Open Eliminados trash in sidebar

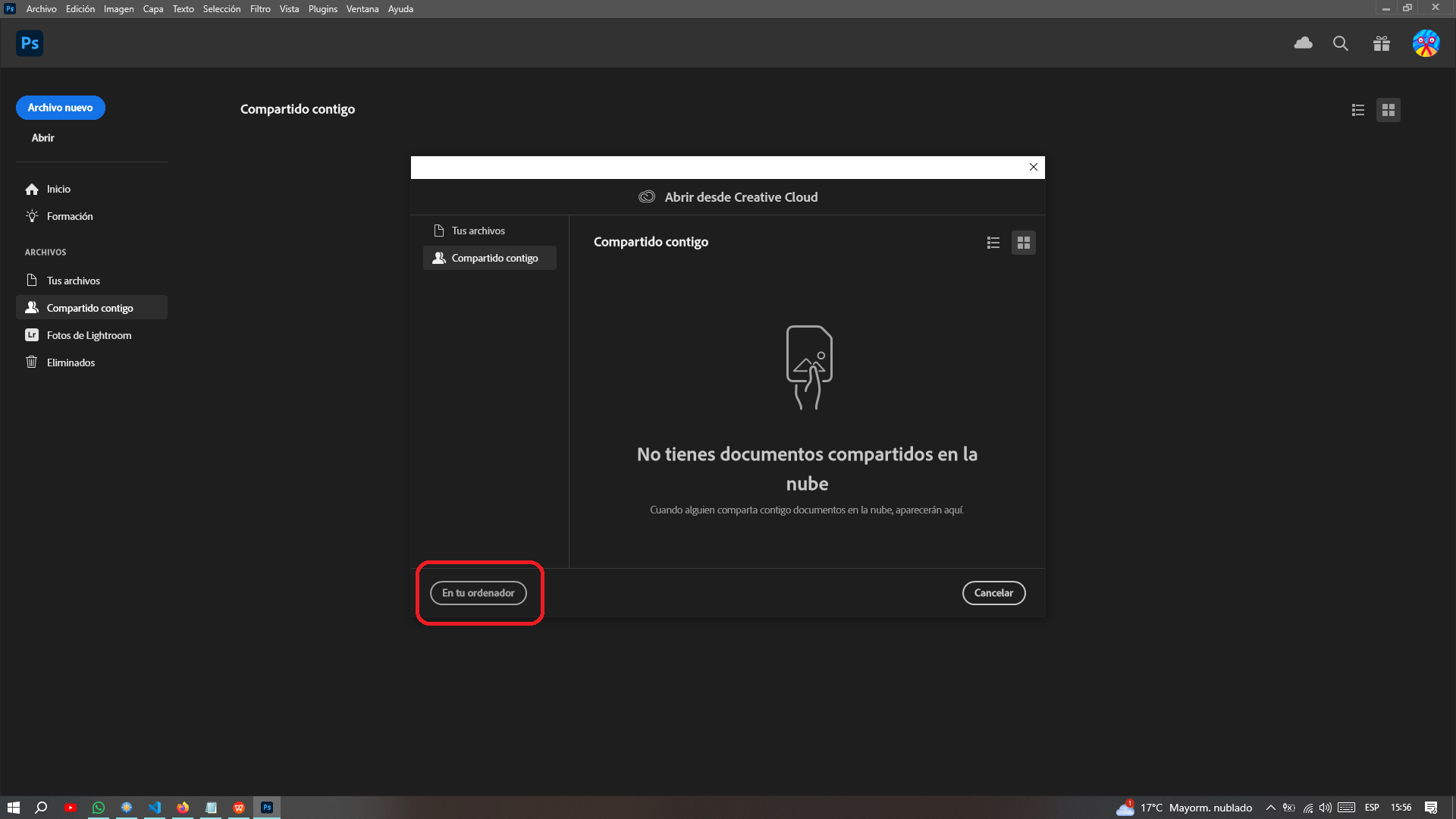[x=71, y=362]
